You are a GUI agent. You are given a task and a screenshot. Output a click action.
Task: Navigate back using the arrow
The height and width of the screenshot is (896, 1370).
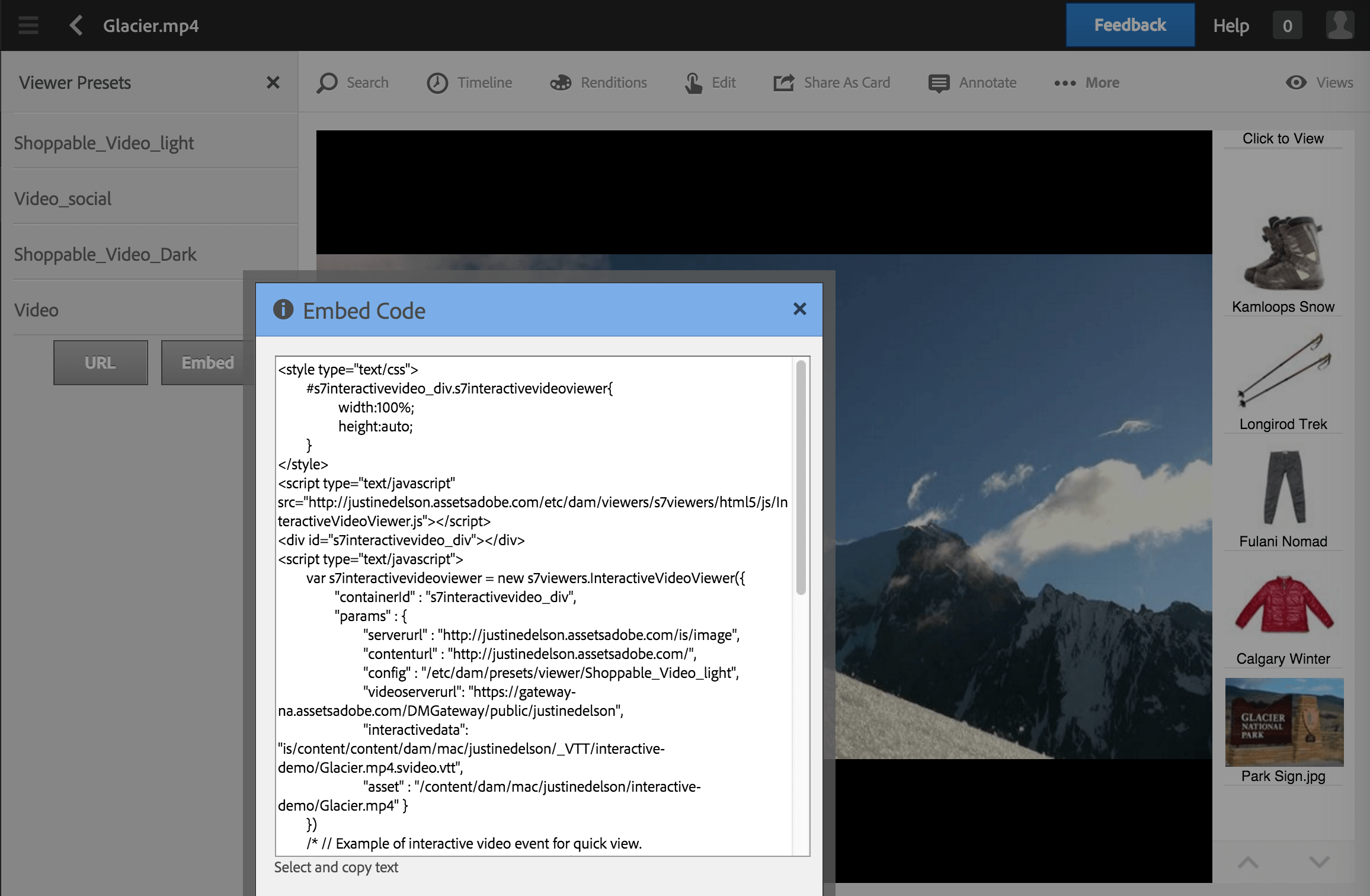[x=75, y=25]
